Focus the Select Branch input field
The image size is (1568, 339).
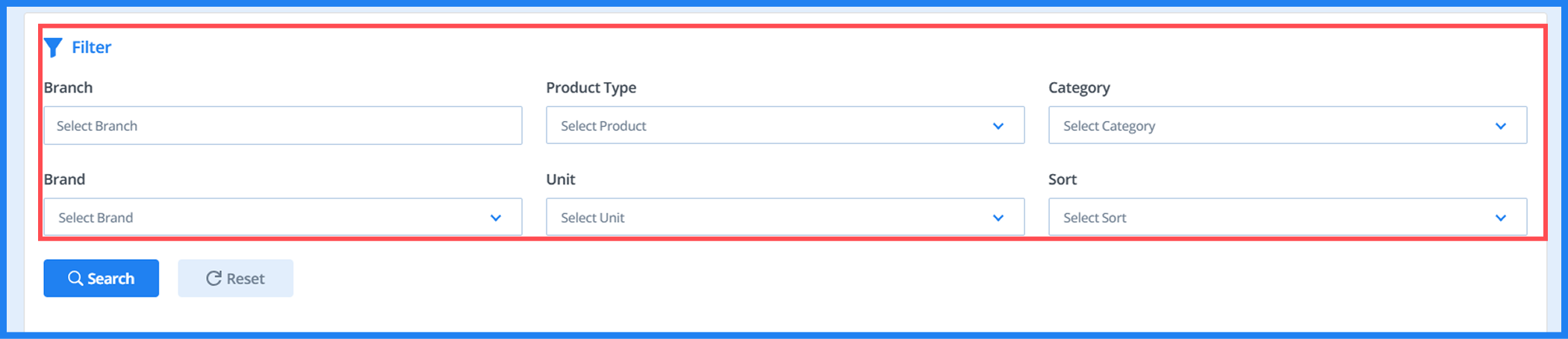(282, 125)
